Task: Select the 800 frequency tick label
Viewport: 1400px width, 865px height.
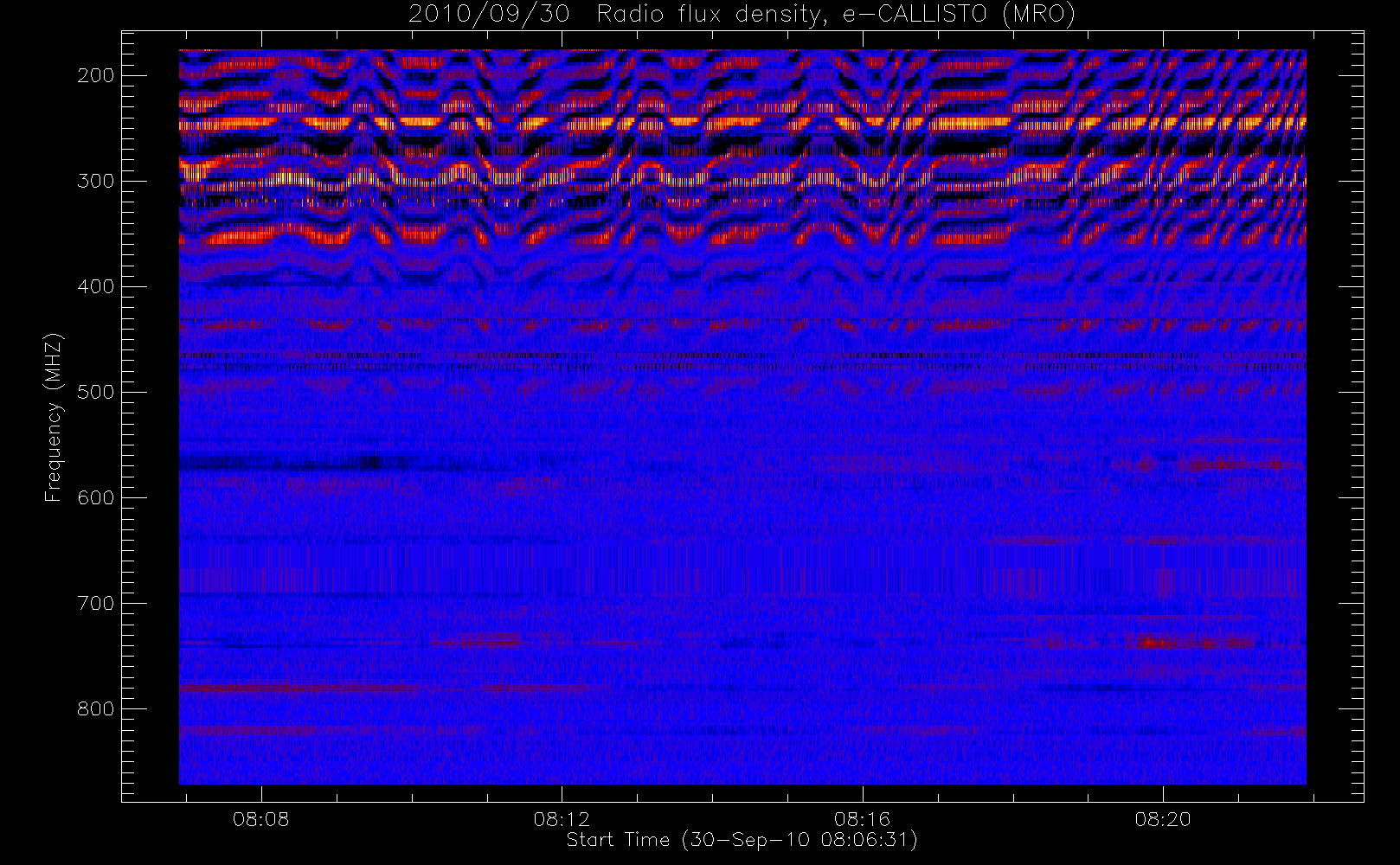Action: [x=96, y=708]
